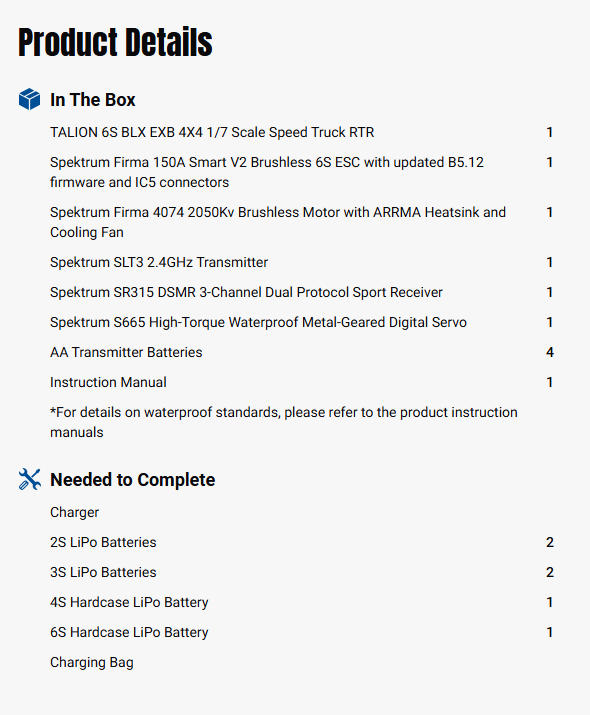Click the Instruction Manual entry
The width and height of the screenshot is (590, 715).
(x=109, y=382)
